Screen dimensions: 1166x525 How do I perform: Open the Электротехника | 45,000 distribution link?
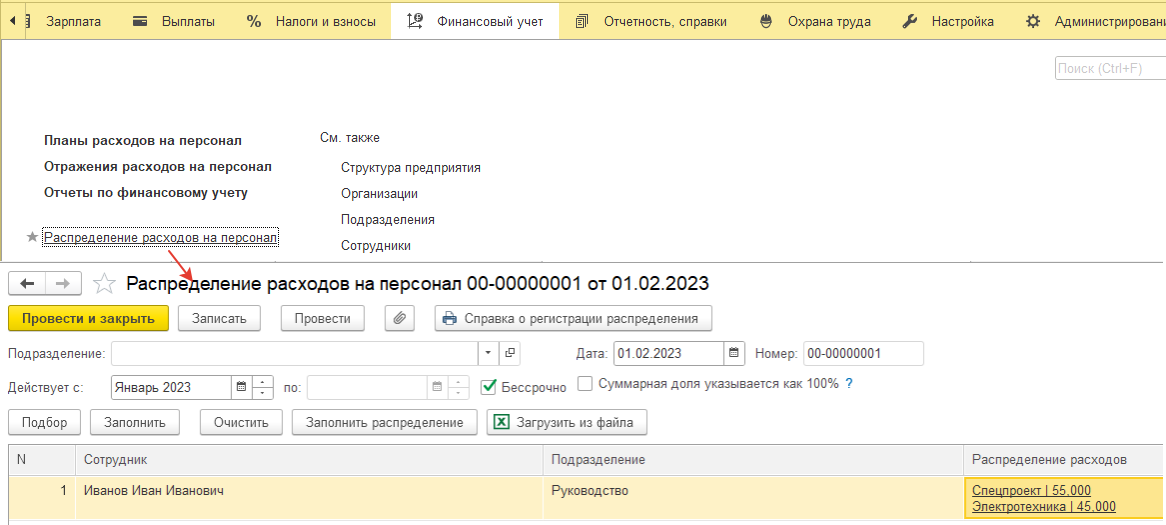[1043, 507]
